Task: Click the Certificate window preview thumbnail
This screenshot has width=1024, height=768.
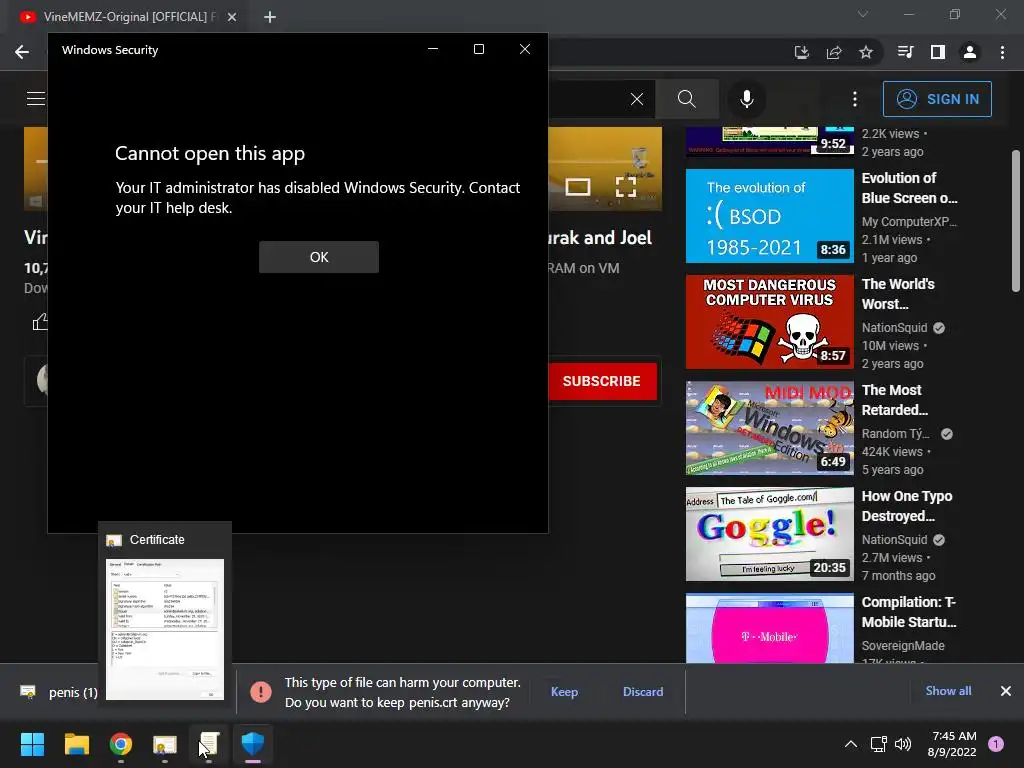Action: click(x=165, y=630)
